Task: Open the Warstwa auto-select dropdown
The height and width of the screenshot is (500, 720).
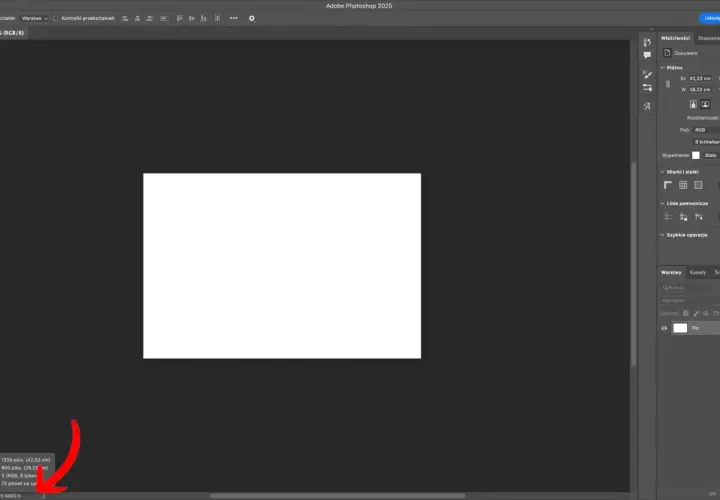Action: pyautogui.click(x=34, y=18)
